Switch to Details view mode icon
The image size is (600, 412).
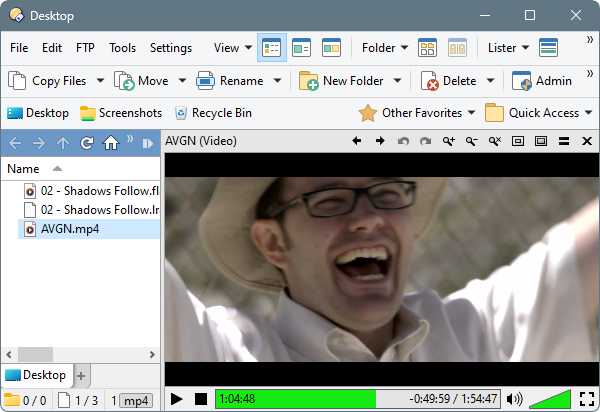pos(272,48)
